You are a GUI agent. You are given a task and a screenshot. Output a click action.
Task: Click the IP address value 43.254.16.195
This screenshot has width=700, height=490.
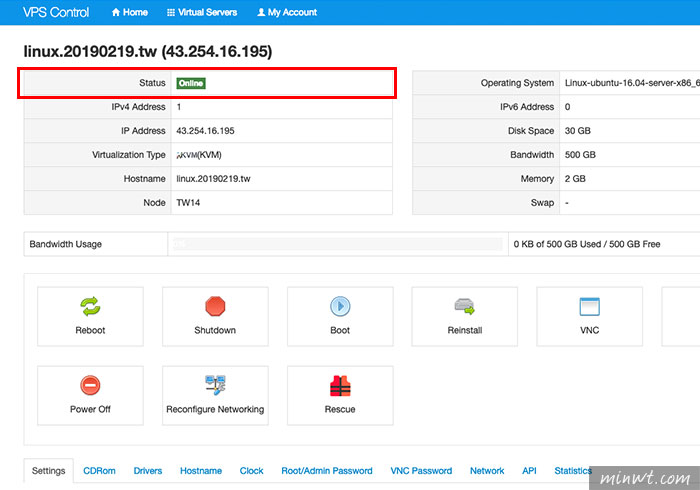pos(205,131)
